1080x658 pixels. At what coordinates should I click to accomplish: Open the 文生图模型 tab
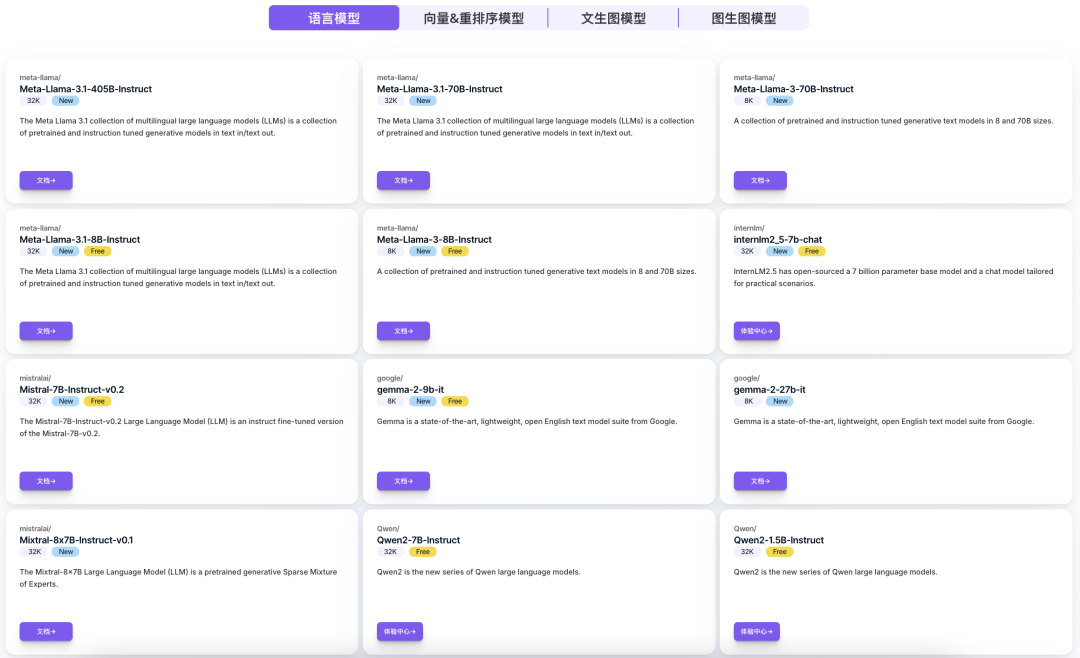[613, 18]
